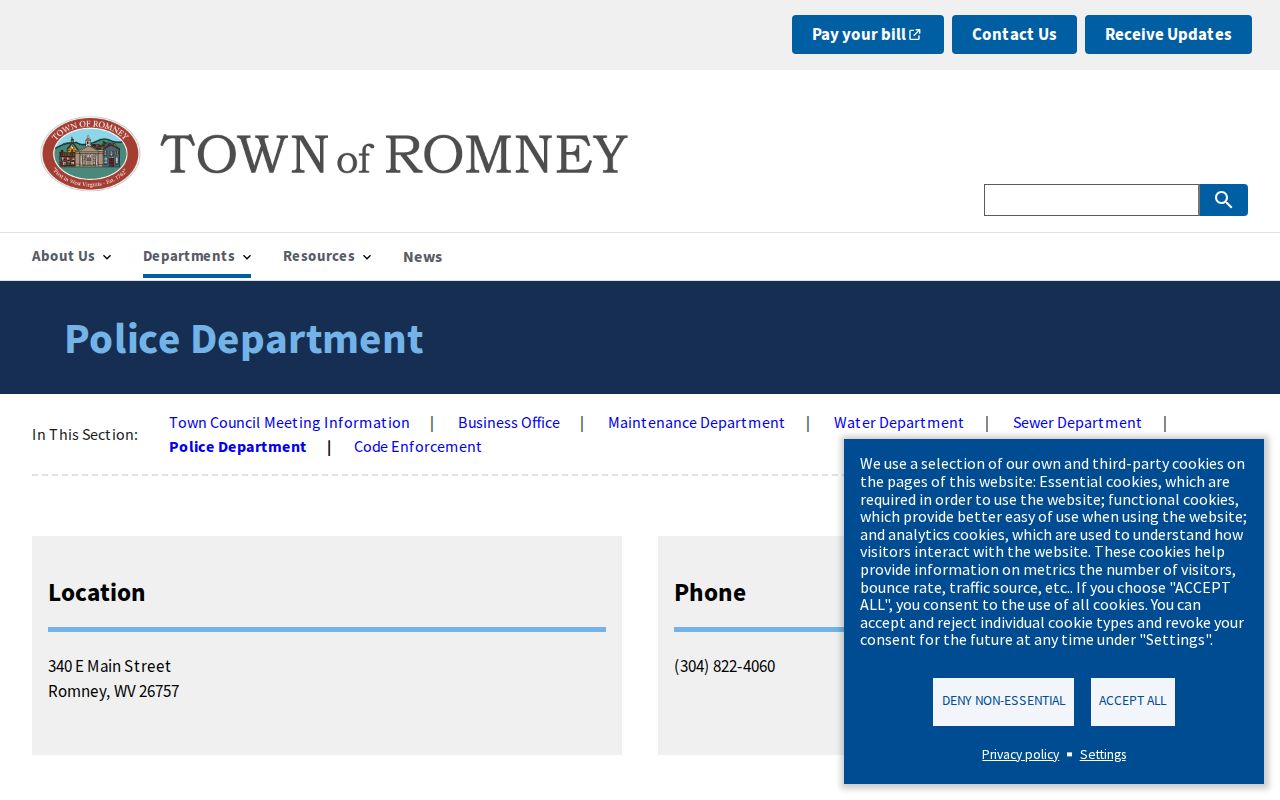This screenshot has height=800, width=1280.
Task: Click the Police Department page heading
Action: tap(244, 338)
